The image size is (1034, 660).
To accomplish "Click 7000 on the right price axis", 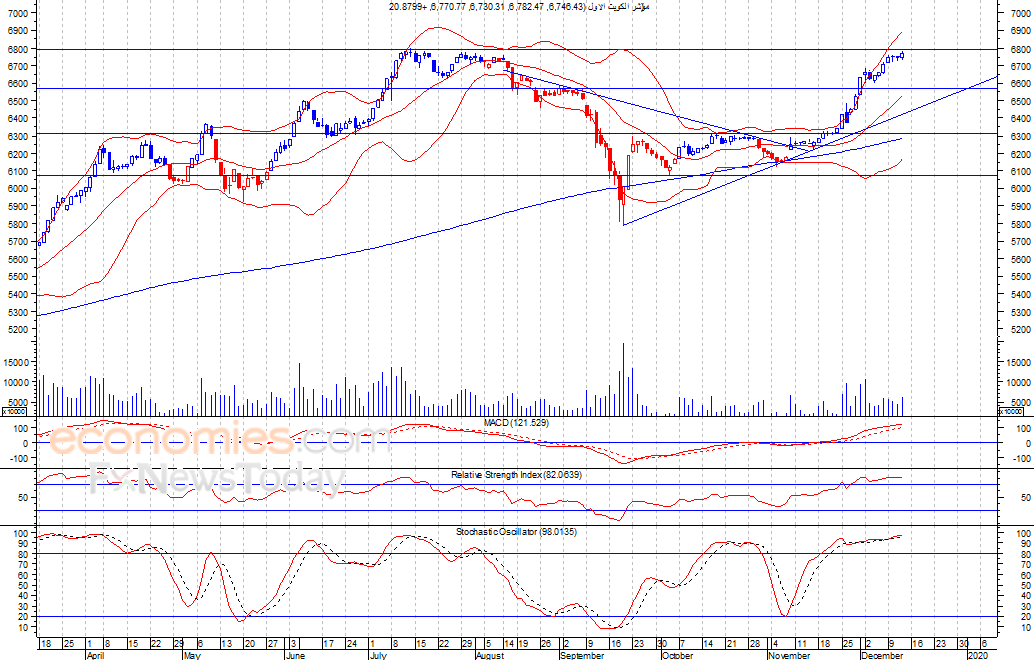I will click(1020, 13).
